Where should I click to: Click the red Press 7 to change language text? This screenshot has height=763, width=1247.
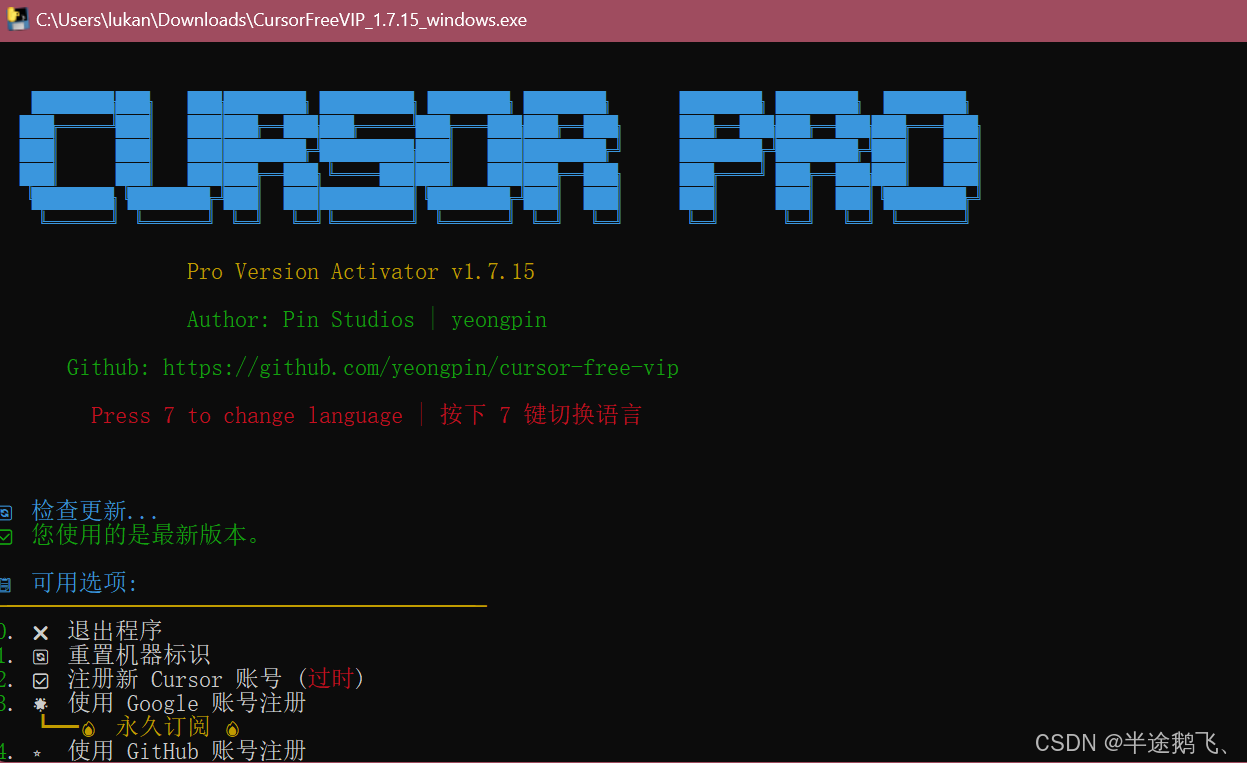pos(247,416)
